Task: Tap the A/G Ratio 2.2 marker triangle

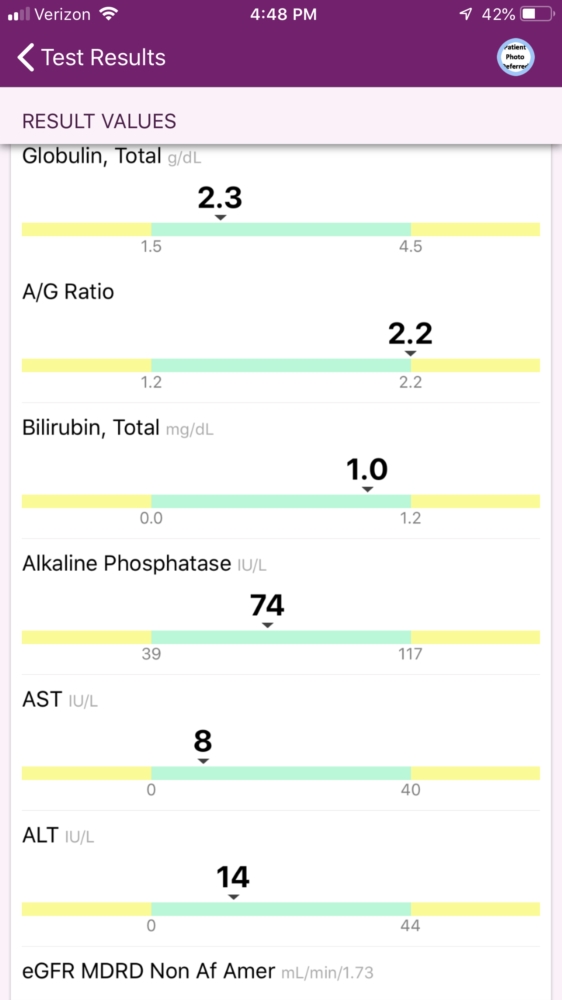Action: pyautogui.click(x=411, y=353)
